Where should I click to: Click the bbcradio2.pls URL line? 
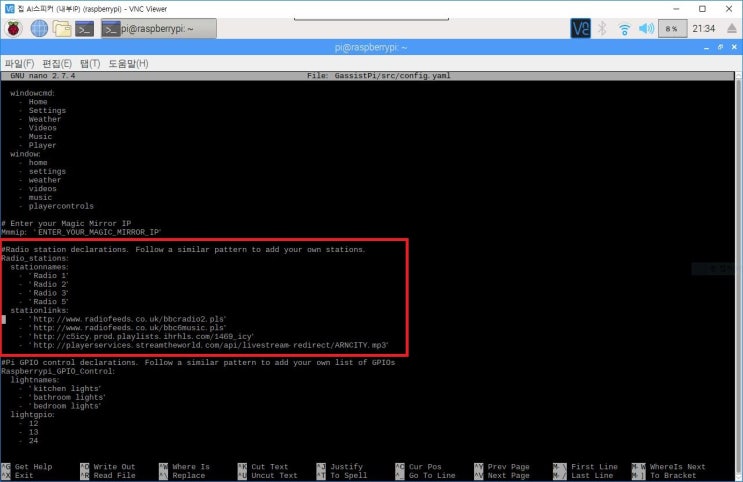(127, 319)
